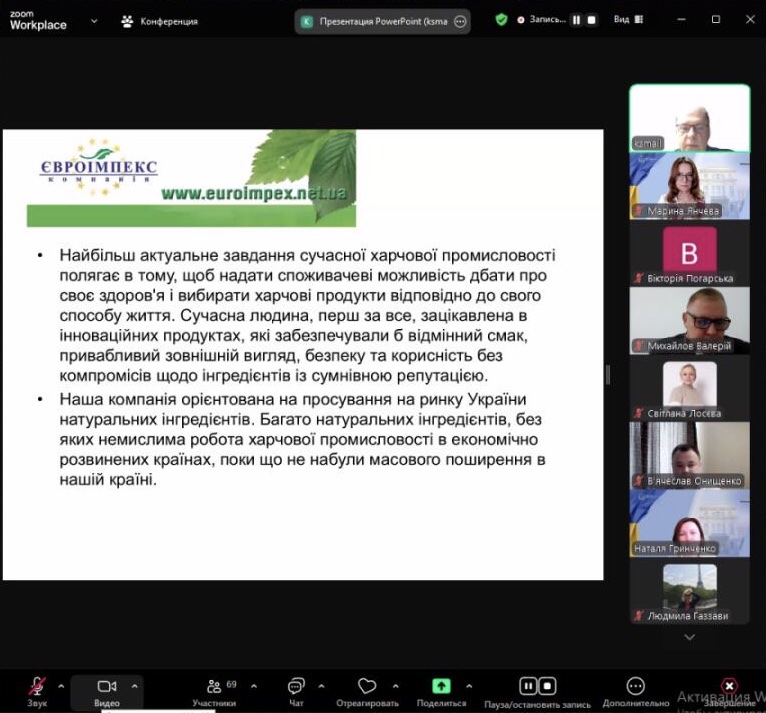Open the Вид view layout menu

[626, 20]
